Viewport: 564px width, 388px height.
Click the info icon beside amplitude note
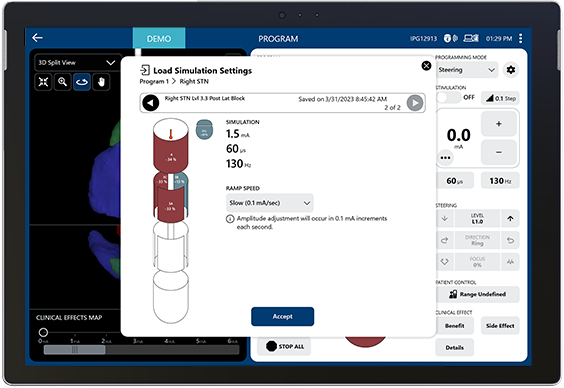pyautogui.click(x=230, y=219)
